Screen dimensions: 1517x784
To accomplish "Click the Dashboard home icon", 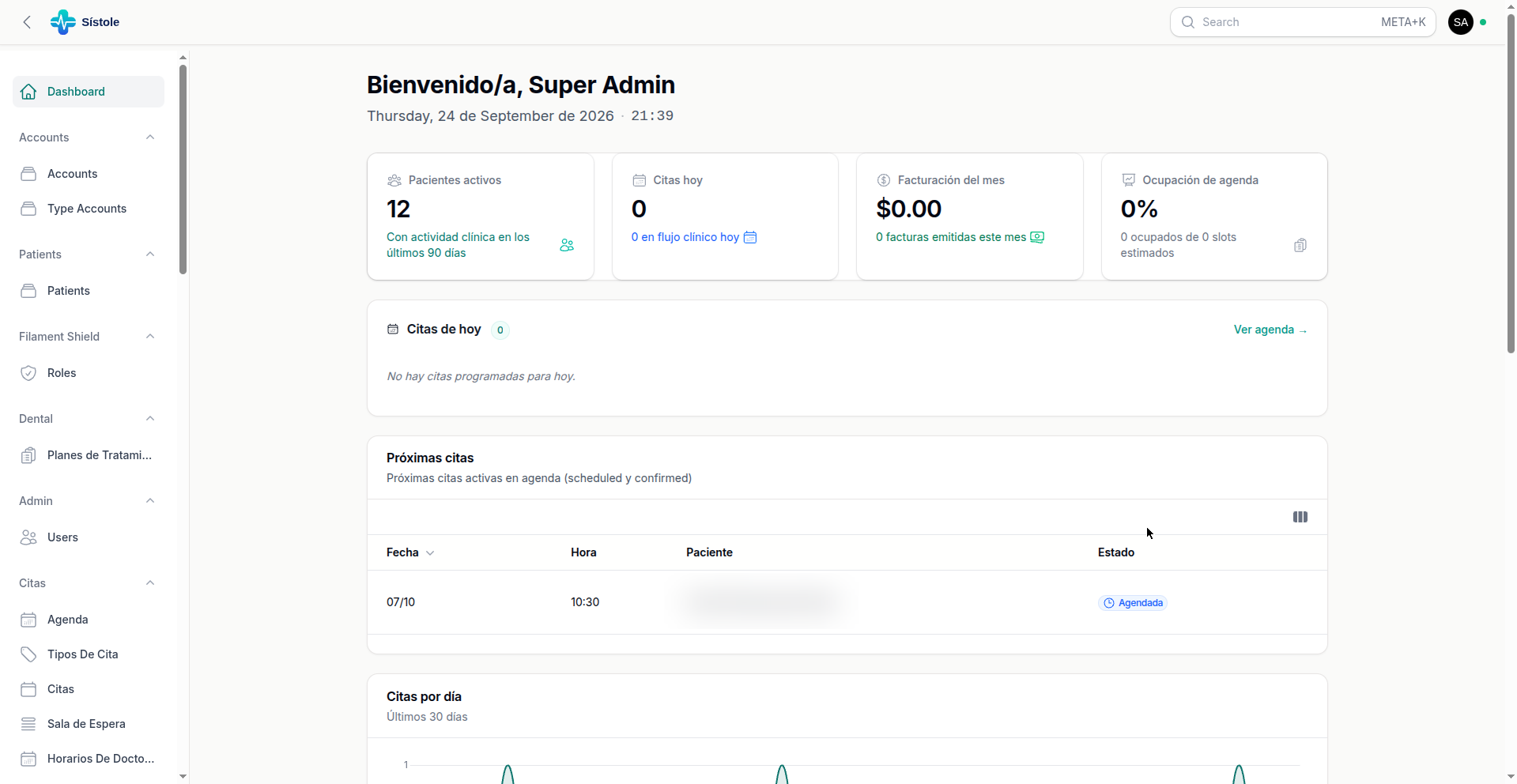I will (x=28, y=92).
